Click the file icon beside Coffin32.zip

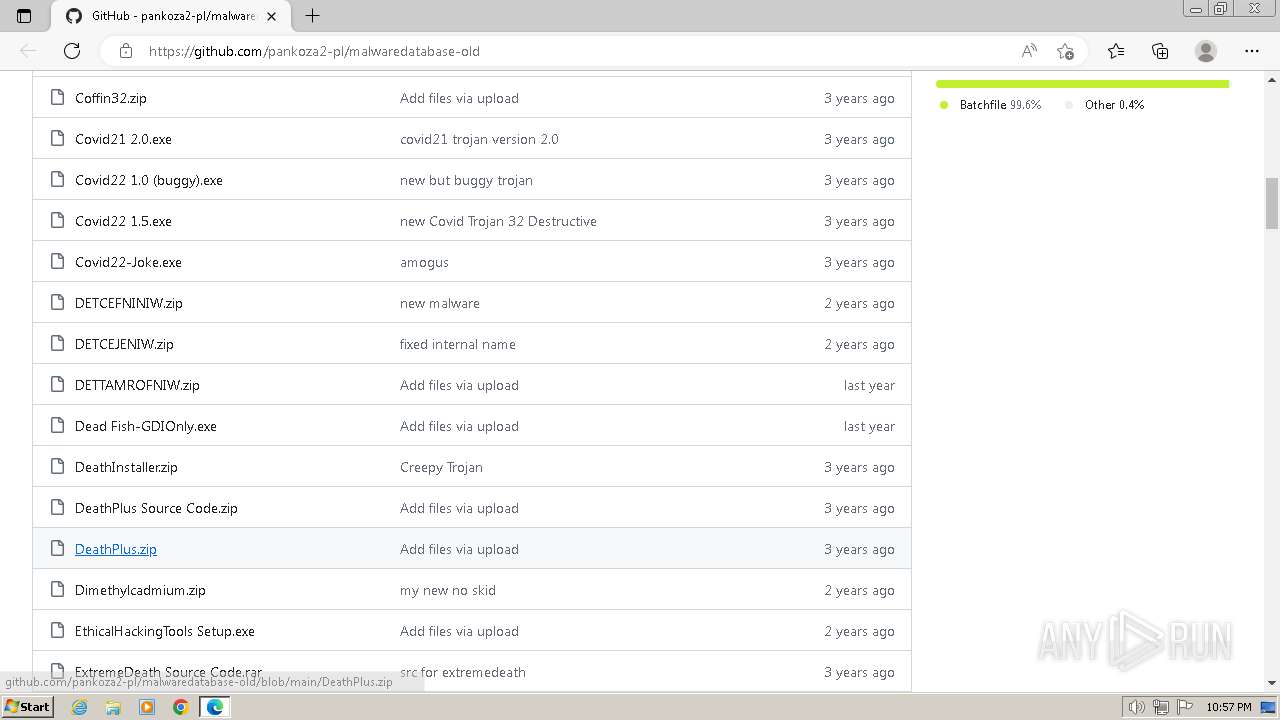pyautogui.click(x=57, y=98)
